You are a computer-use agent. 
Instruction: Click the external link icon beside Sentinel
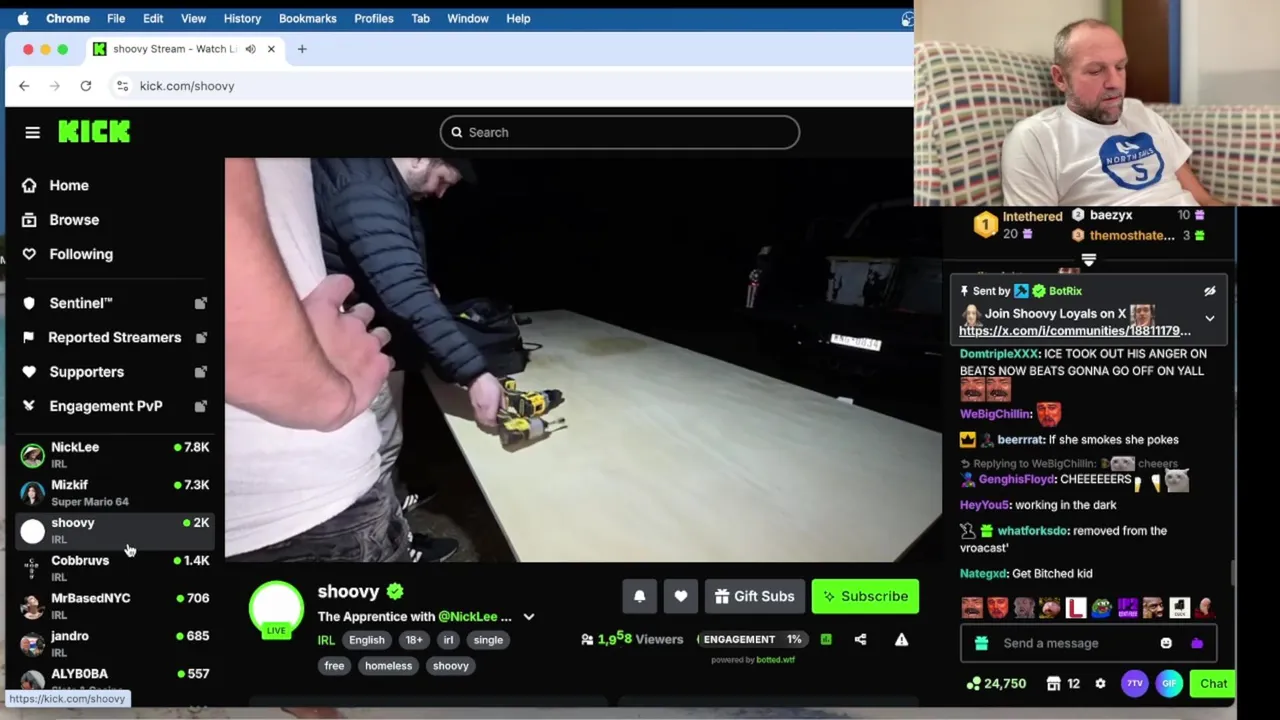click(x=200, y=303)
